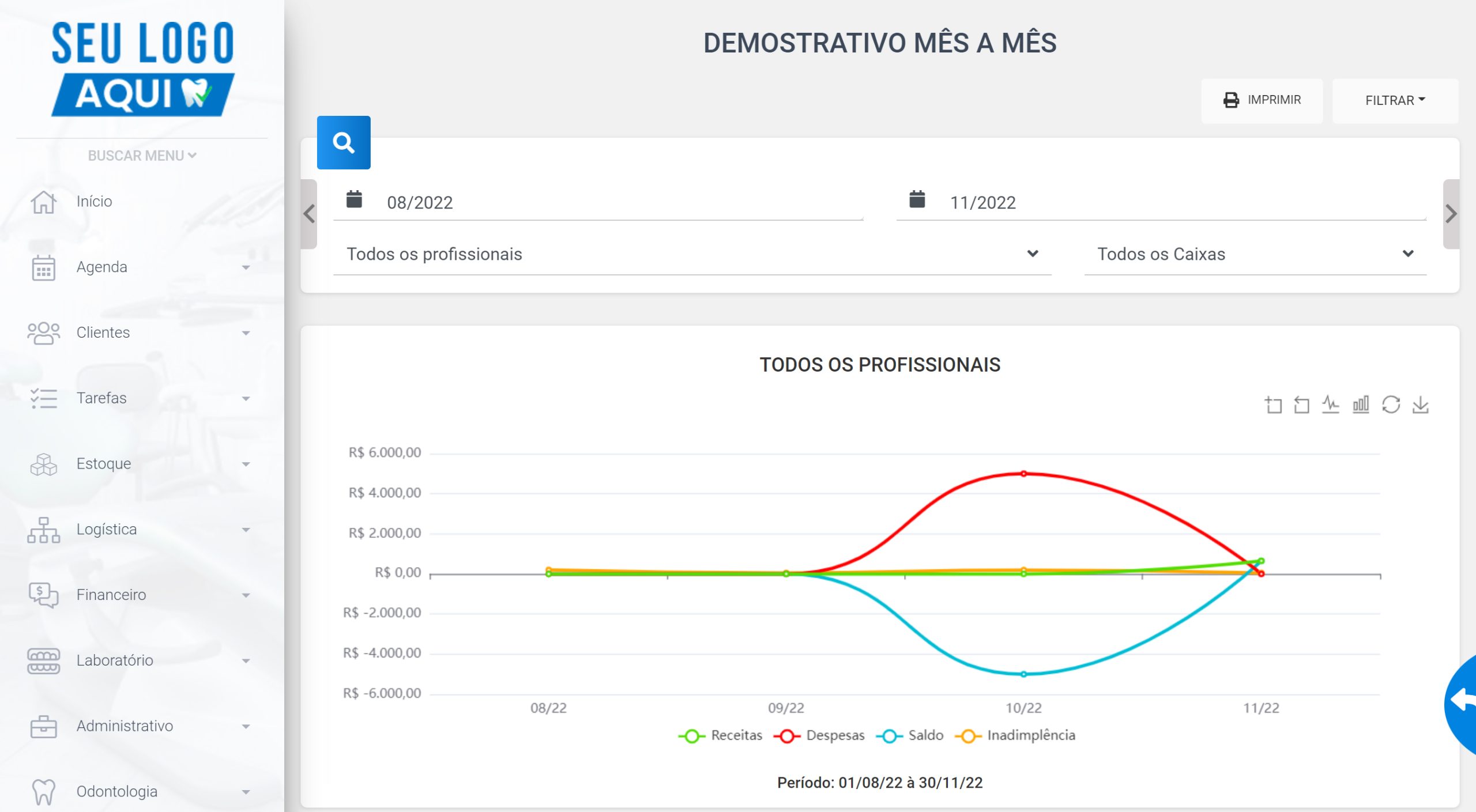Open the Todos os profissionais dropdown
This screenshot has width=1476, height=812.
[692, 254]
